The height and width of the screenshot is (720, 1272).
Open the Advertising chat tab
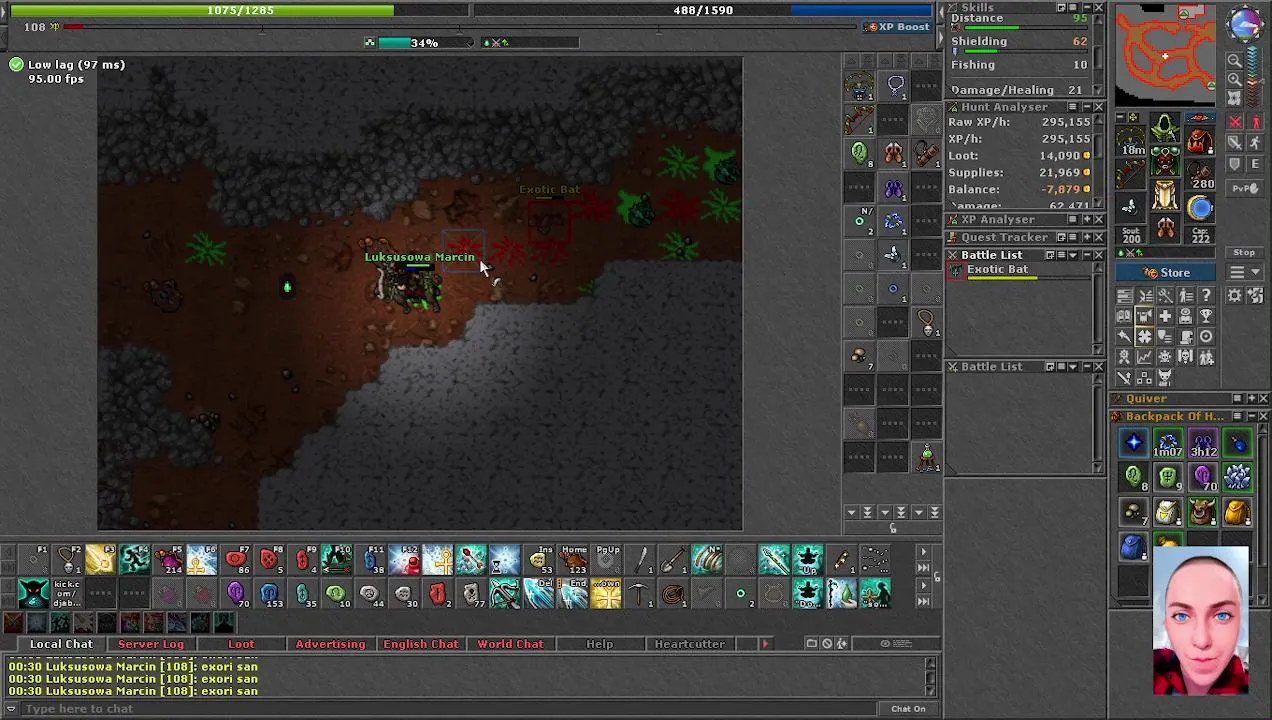(330, 644)
